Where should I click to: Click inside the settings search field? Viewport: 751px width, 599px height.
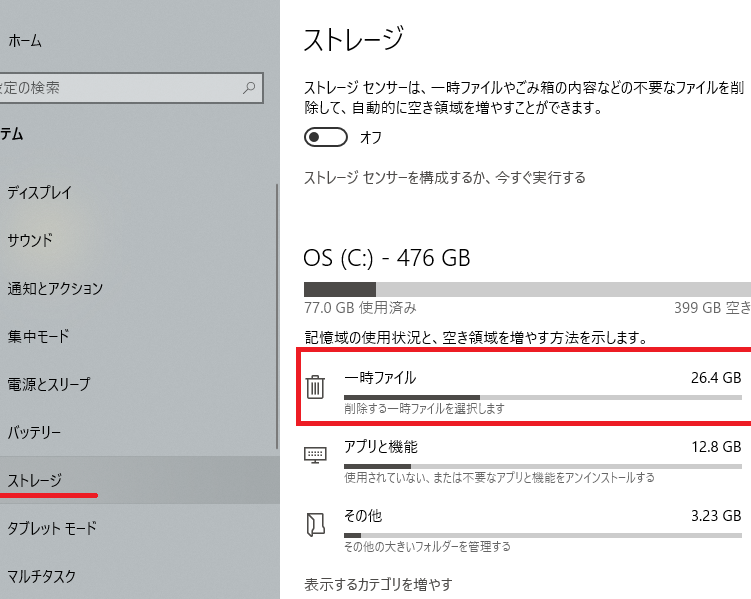[x=120, y=88]
